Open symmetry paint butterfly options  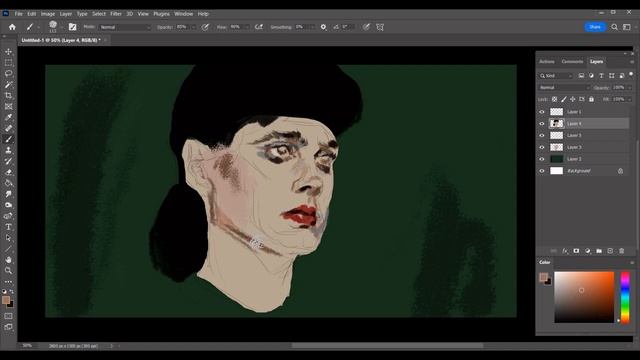coord(380,27)
